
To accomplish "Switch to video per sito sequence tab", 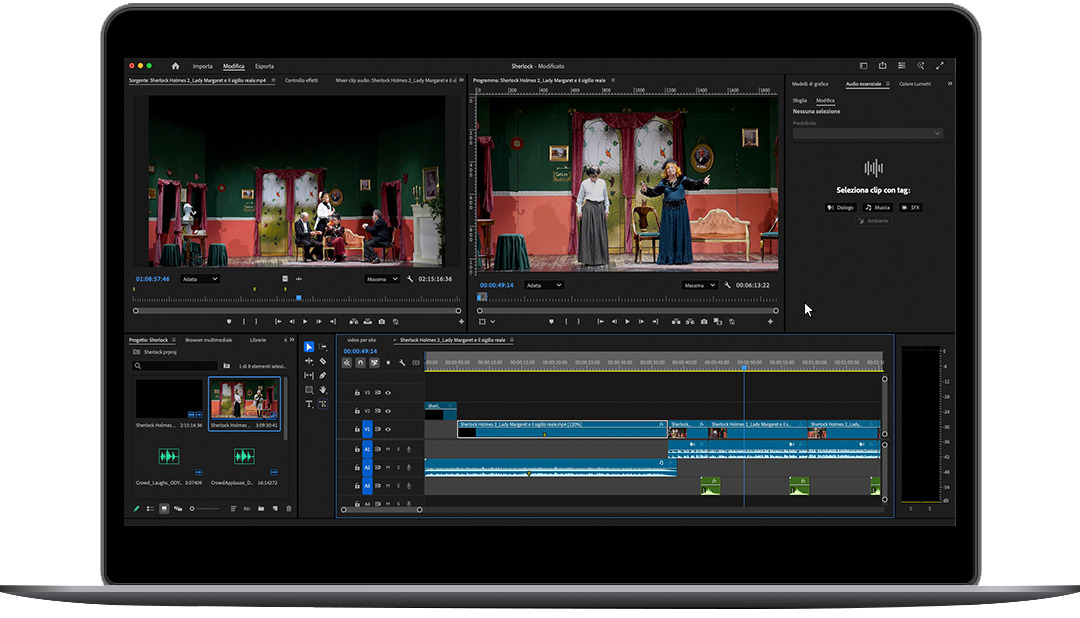I will point(362,340).
